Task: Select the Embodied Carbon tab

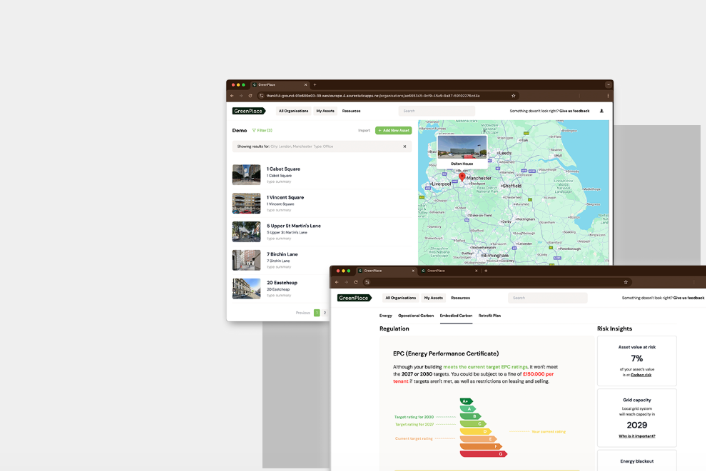Action: [456, 316]
